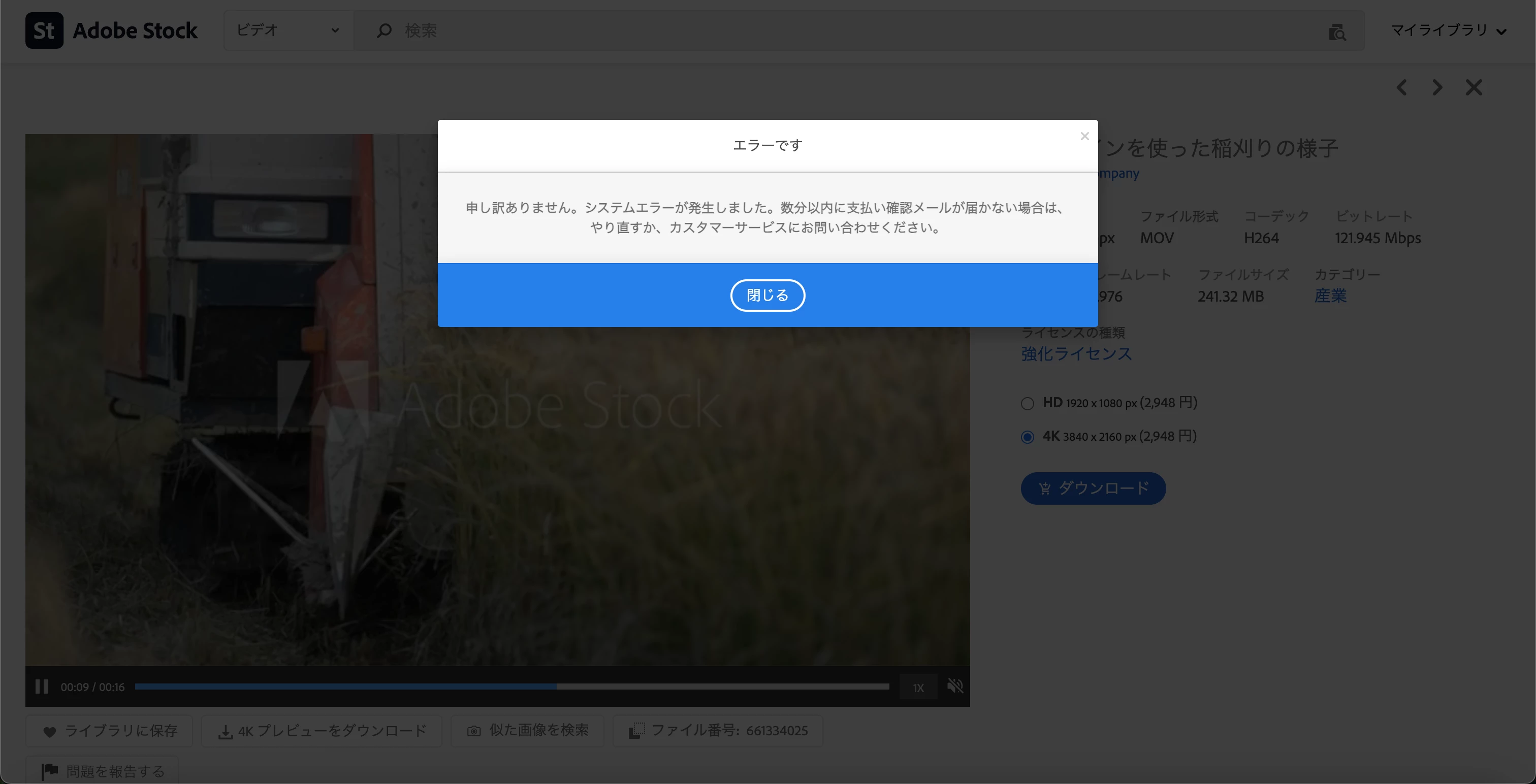
Task: Go to previous asset with left arrow
Action: click(1402, 88)
